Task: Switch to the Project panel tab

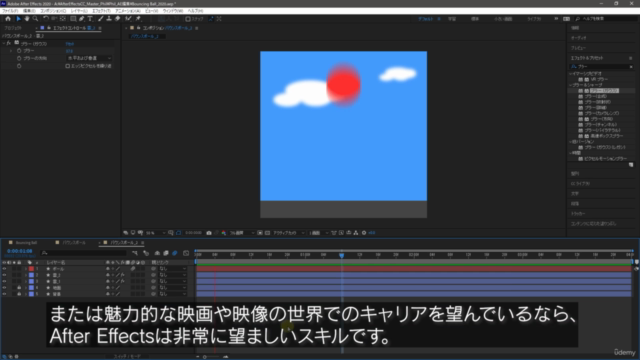Action: click(x=13, y=28)
